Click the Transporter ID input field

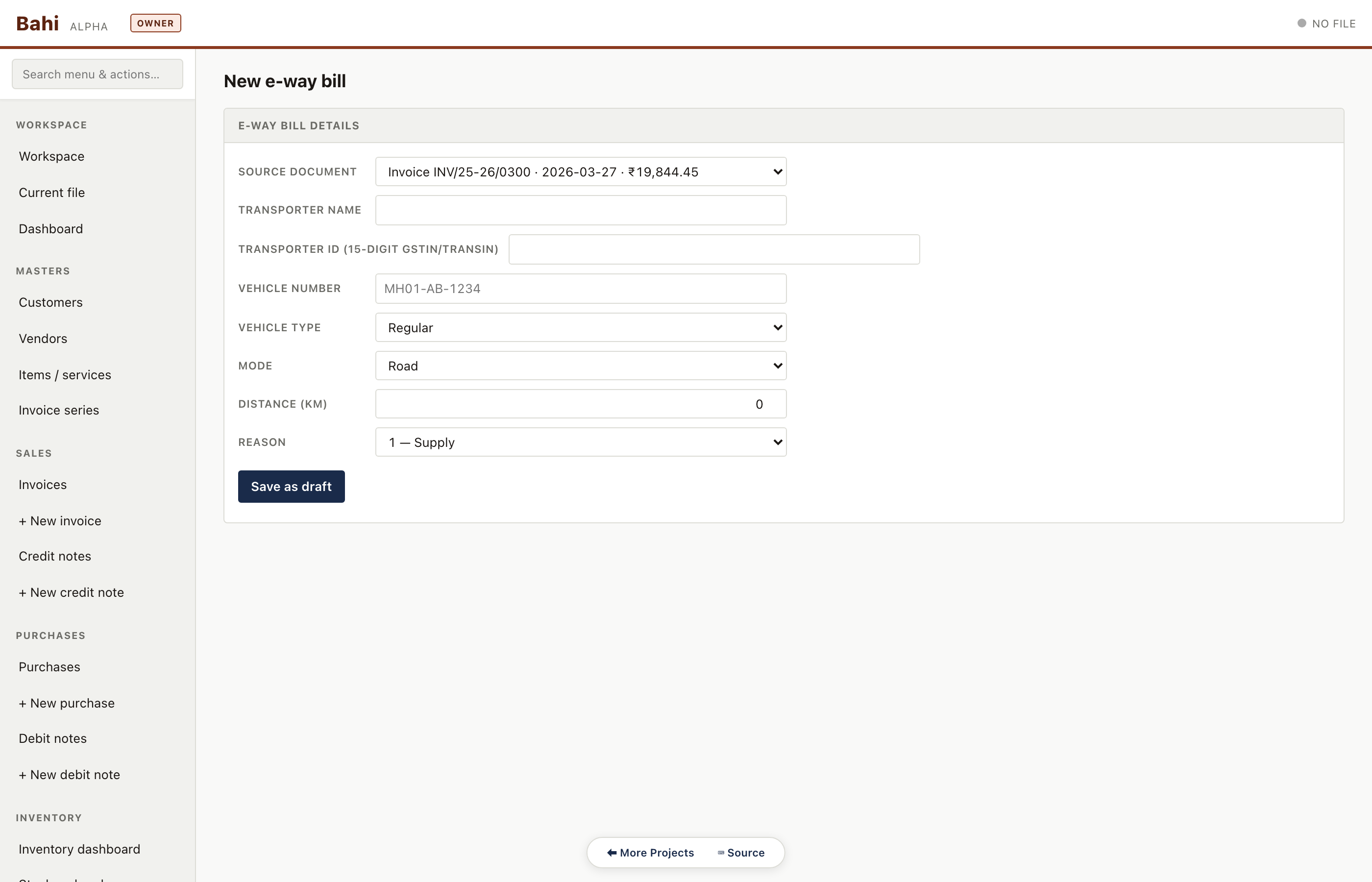click(x=713, y=249)
